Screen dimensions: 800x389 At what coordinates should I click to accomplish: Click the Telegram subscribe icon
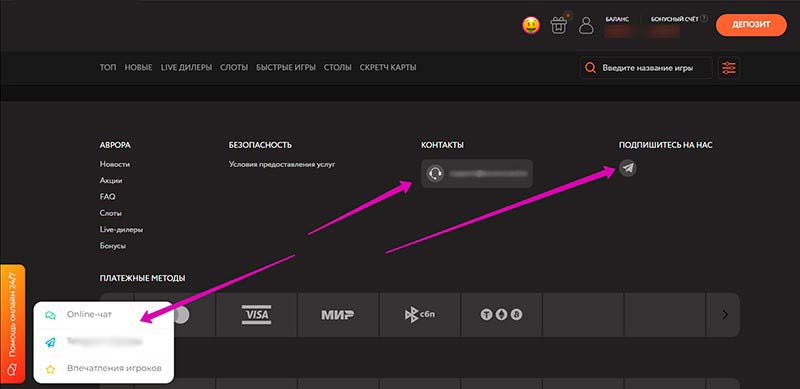coord(628,168)
